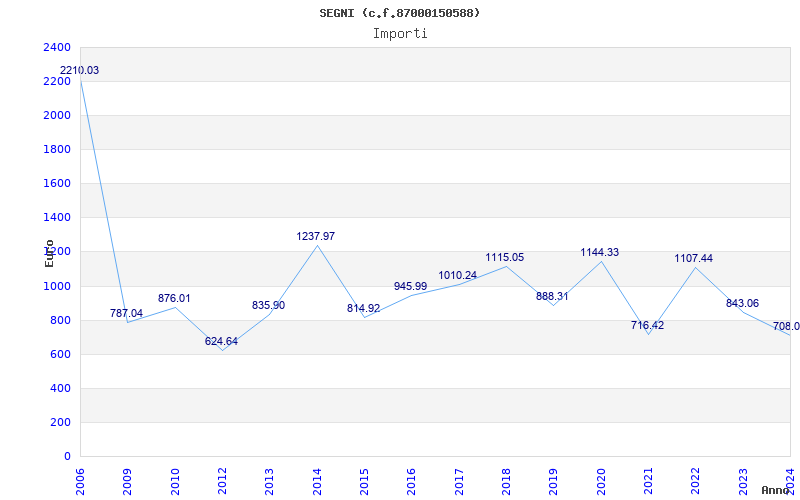Select the 1144.33 value label

pos(600,253)
